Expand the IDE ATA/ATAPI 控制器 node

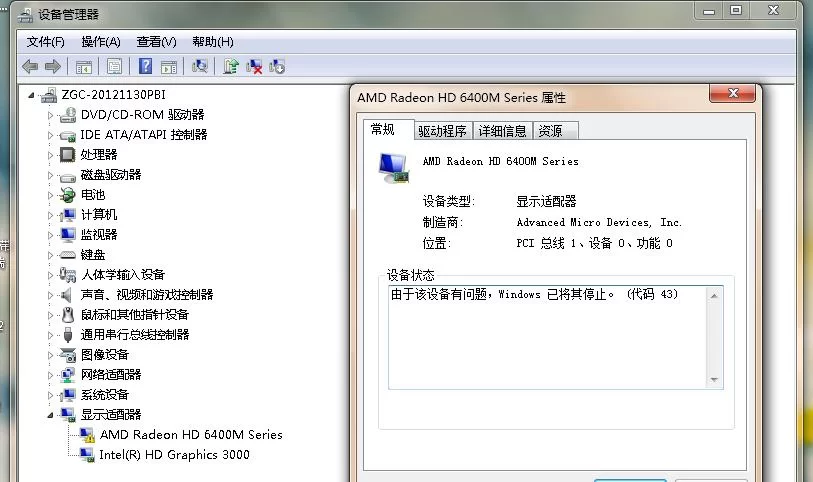coord(50,135)
